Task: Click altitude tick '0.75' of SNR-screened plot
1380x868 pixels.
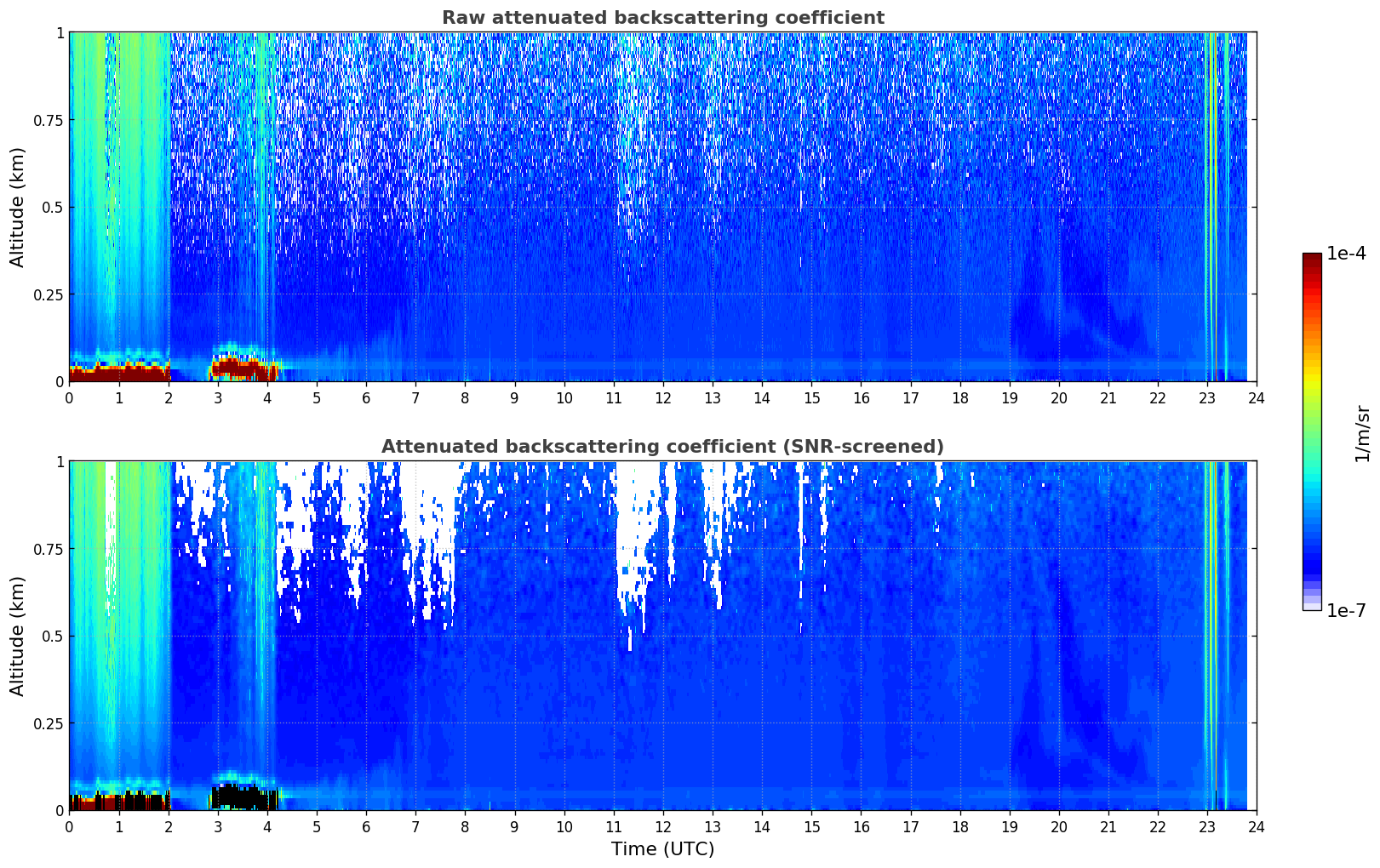Action: click(x=49, y=549)
